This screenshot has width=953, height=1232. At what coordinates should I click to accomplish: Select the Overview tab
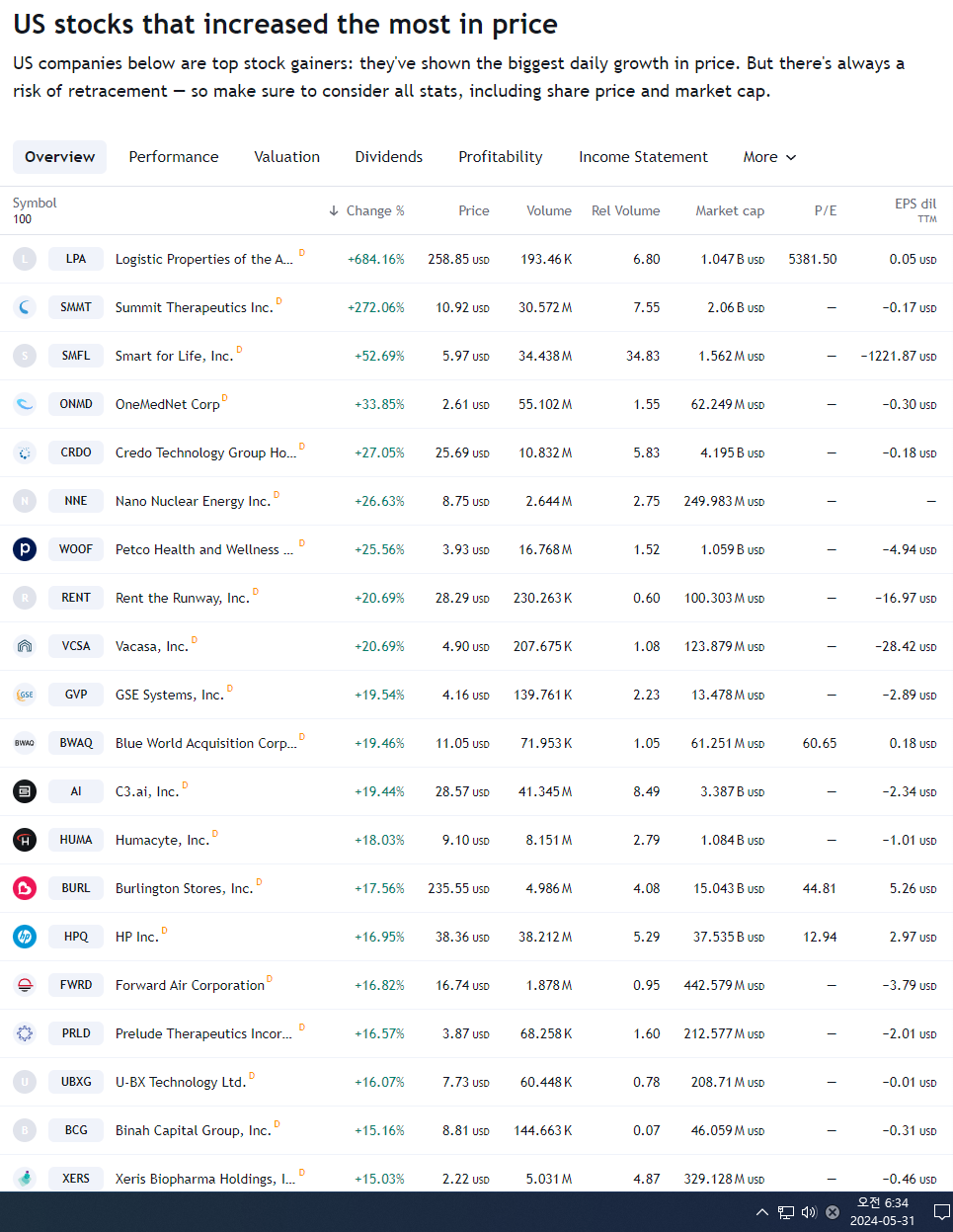point(60,157)
